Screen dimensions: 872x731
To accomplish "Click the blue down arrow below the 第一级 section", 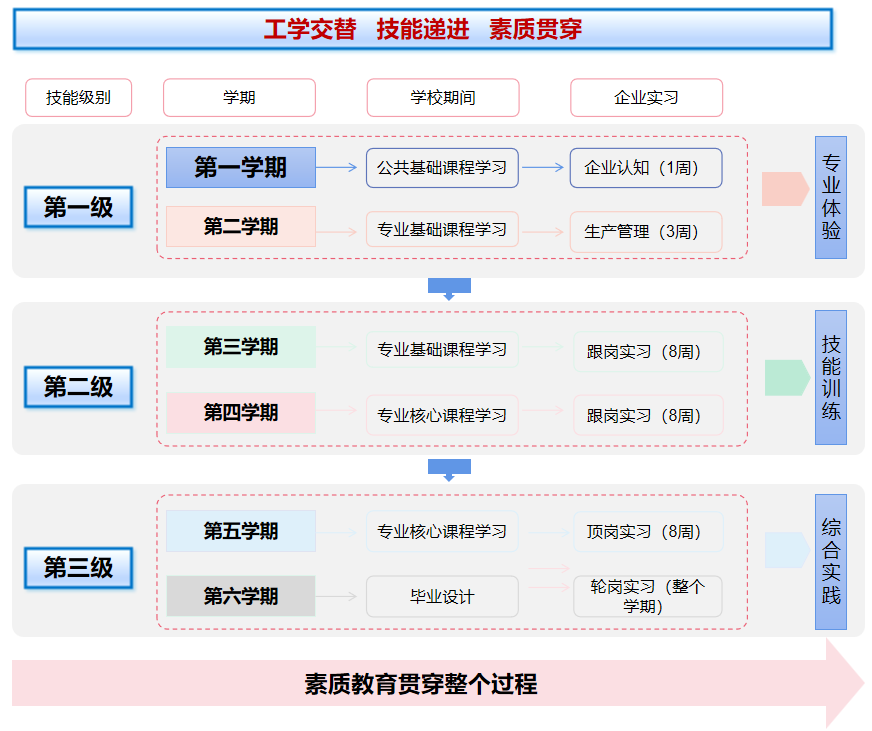I will click(449, 288).
